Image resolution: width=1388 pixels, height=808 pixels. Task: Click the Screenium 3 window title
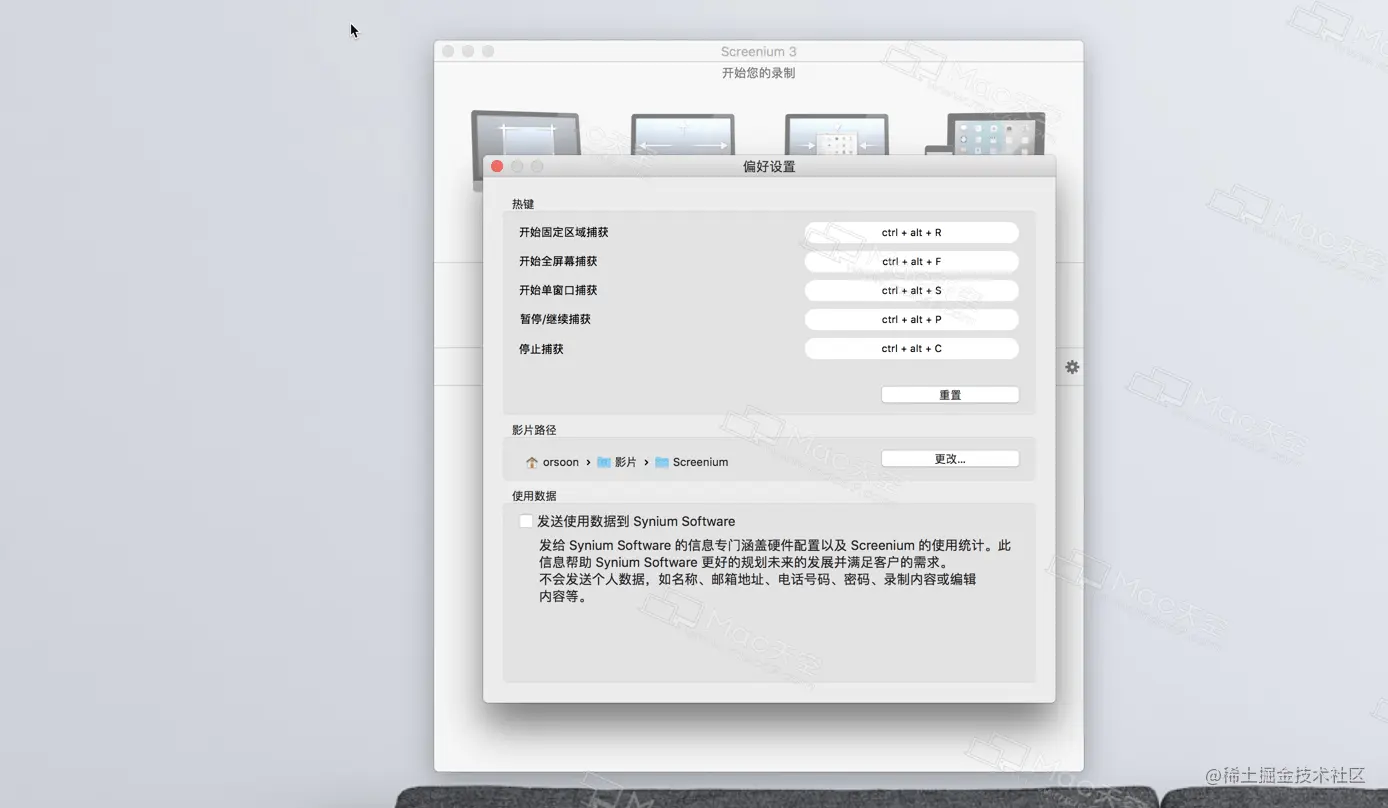point(758,52)
